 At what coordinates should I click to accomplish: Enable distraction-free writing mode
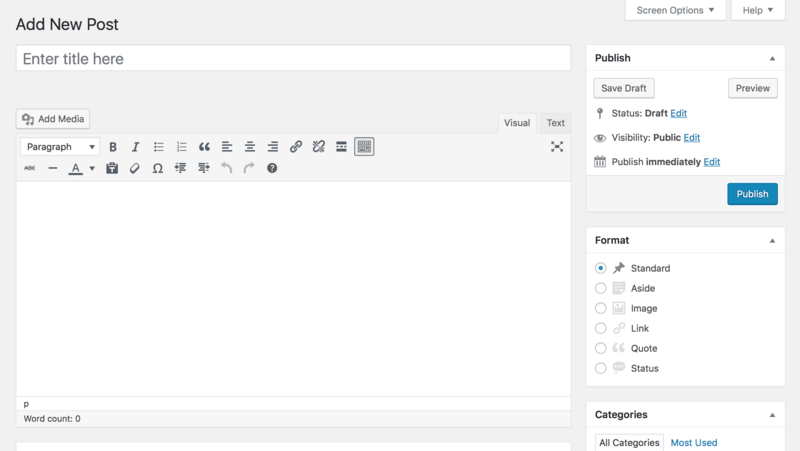click(x=557, y=147)
